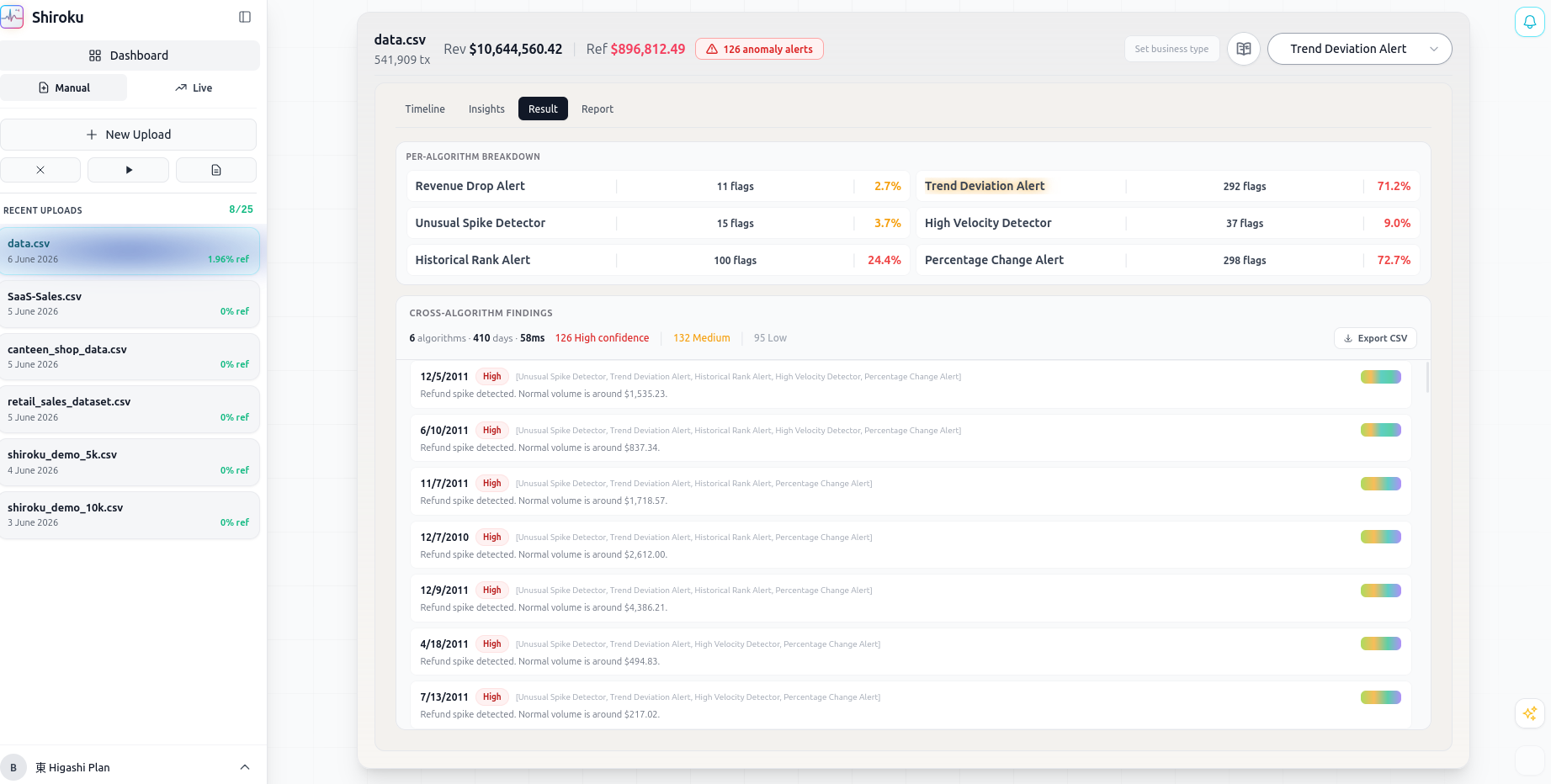The image size is (1551, 784).
Task: Click color bar on 6/10/2011 finding
Action: tap(1381, 430)
